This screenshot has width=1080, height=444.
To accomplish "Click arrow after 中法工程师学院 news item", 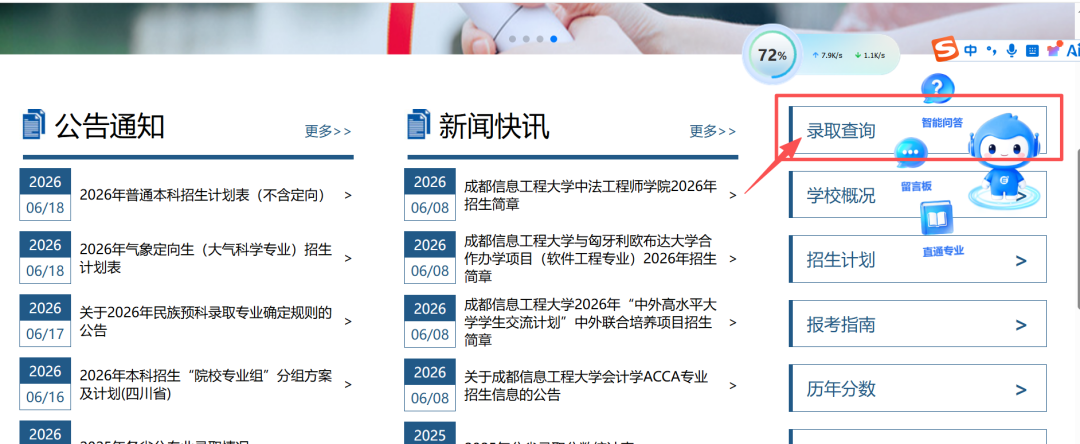I will pos(733,195).
